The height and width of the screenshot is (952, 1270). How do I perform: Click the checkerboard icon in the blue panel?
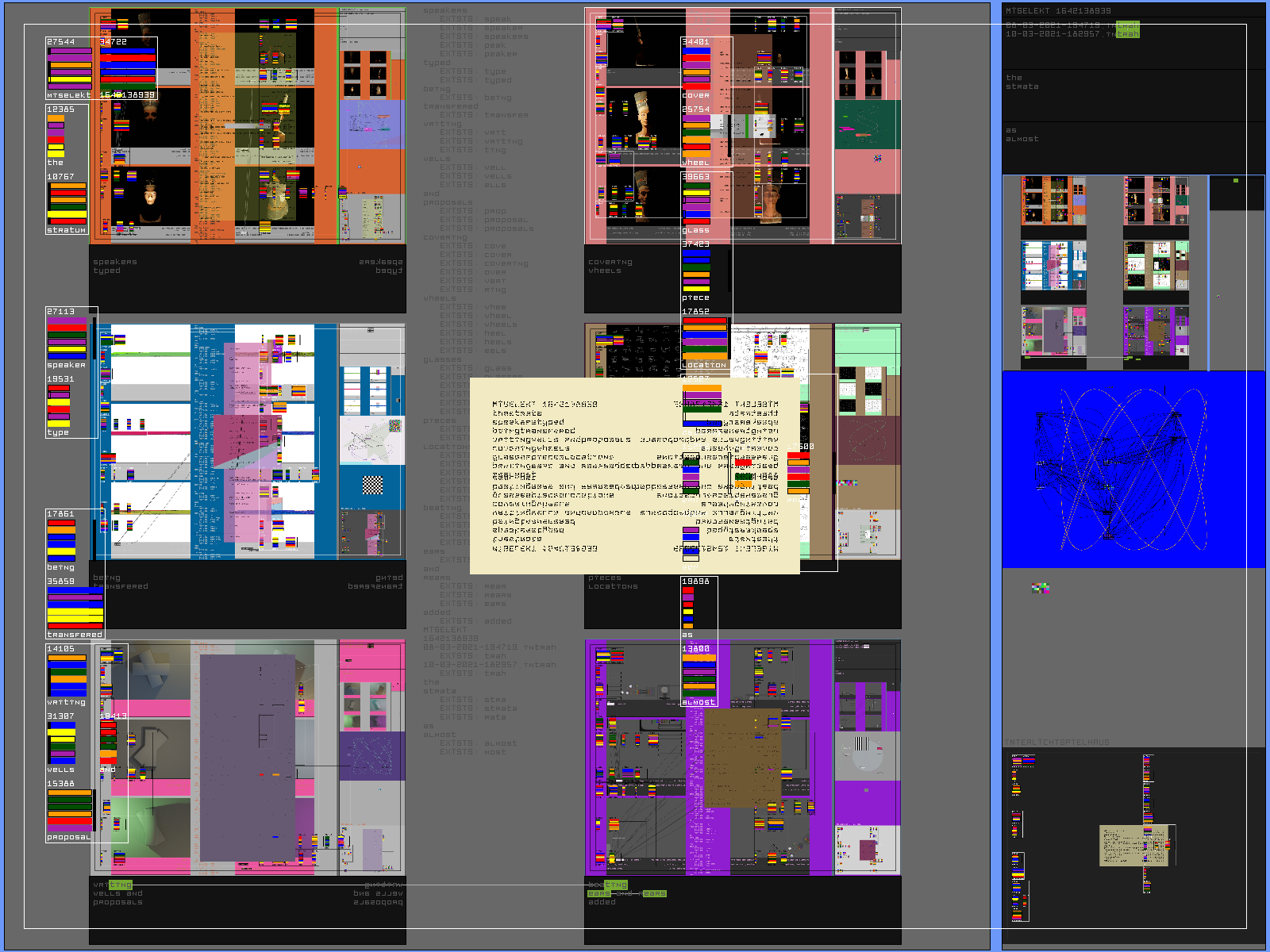pos(372,484)
